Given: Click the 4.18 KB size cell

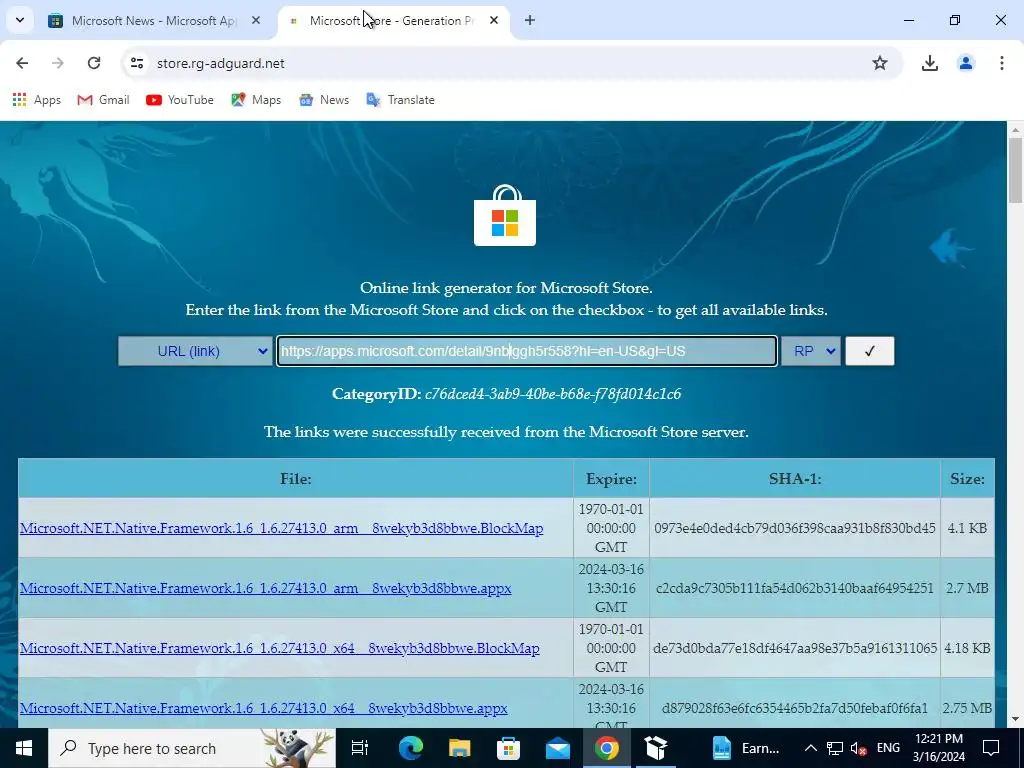Looking at the screenshot, I should (967, 648).
